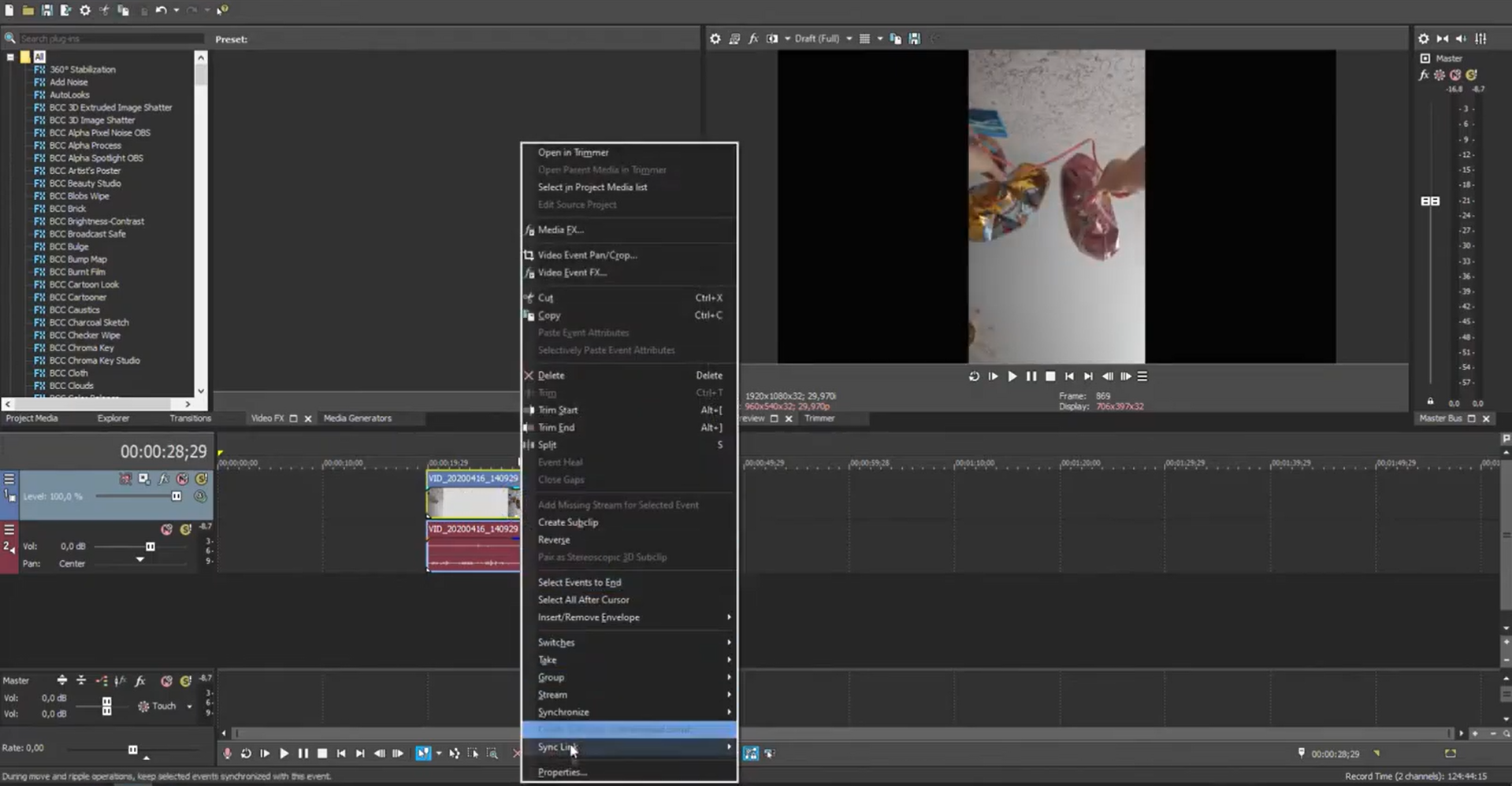
Task: Open the Touch automation mode dropdown
Action: click(189, 706)
